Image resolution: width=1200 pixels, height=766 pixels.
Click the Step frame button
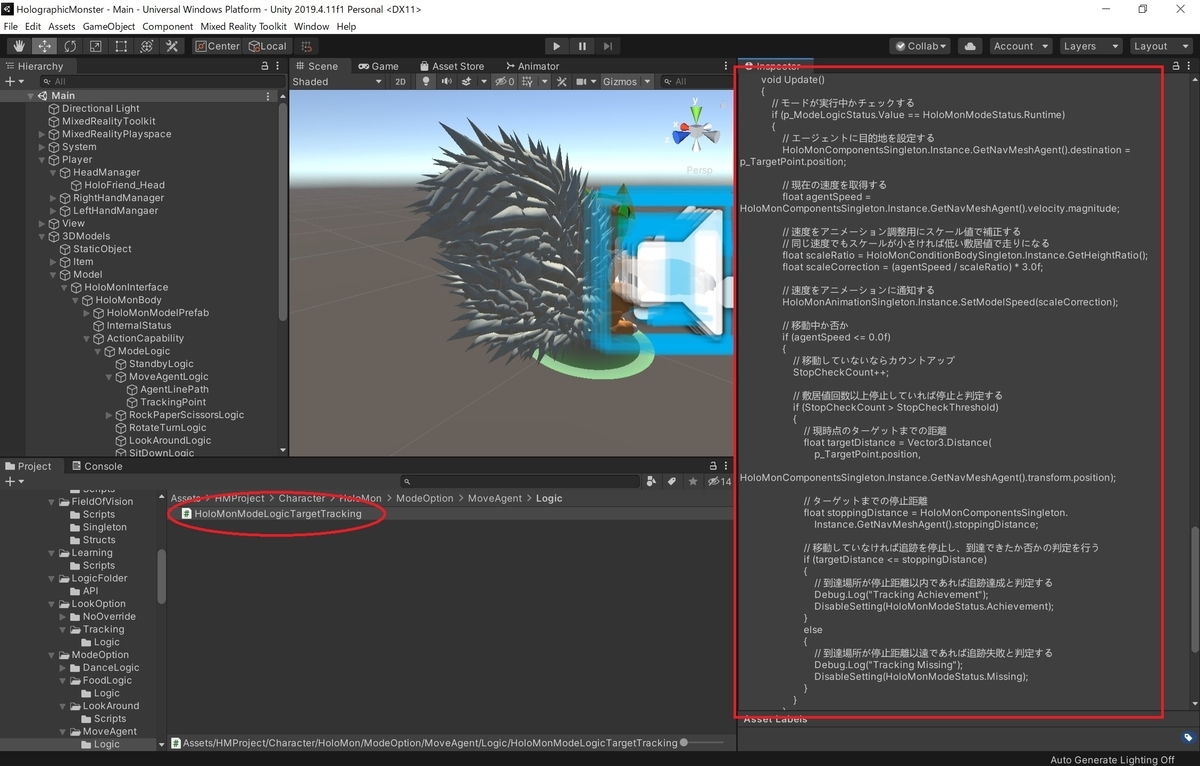[608, 46]
